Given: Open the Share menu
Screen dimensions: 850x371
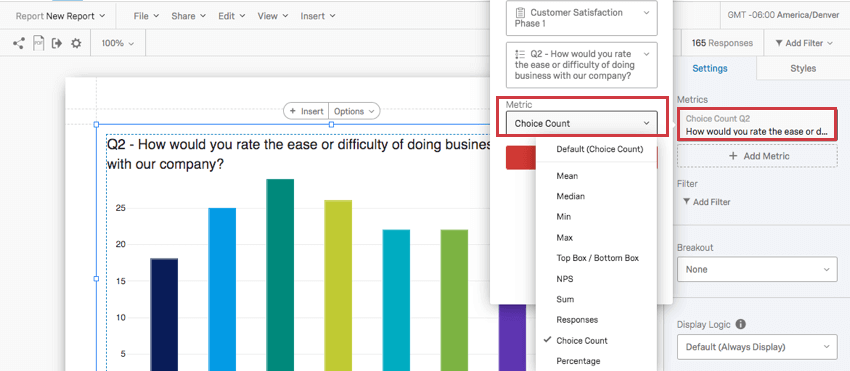Looking at the screenshot, I should click(x=189, y=16).
